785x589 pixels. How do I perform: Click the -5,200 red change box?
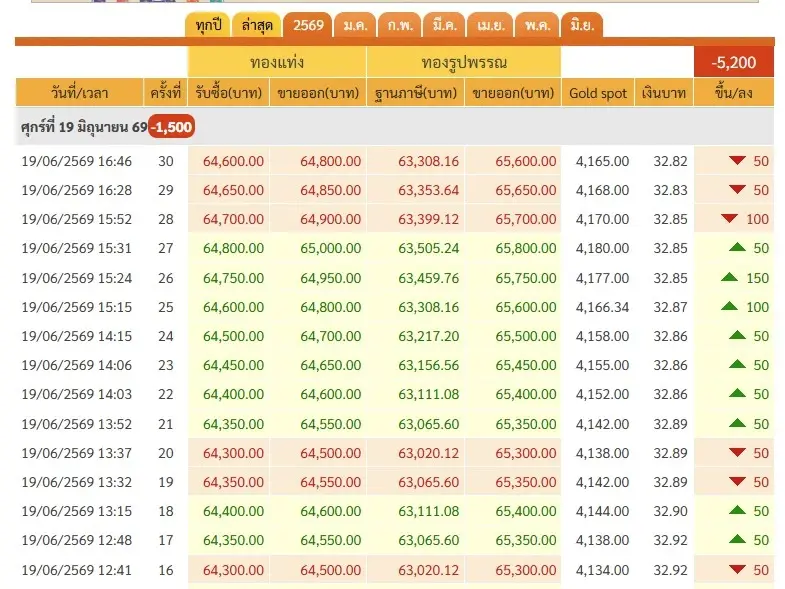(x=733, y=62)
